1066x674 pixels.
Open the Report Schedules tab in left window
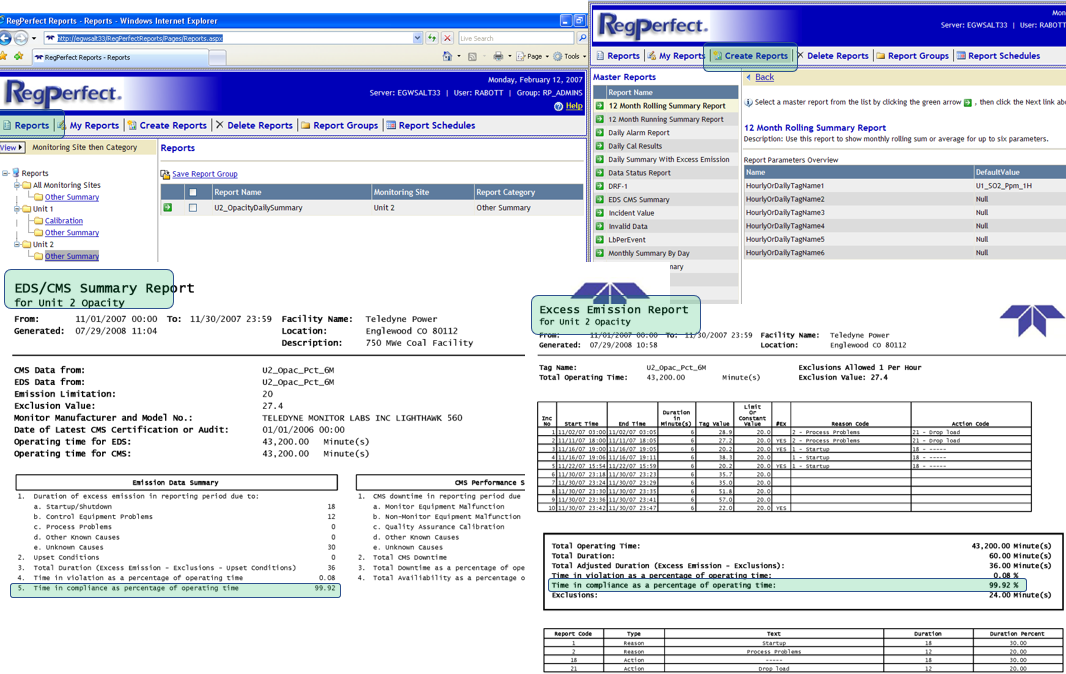pos(430,125)
